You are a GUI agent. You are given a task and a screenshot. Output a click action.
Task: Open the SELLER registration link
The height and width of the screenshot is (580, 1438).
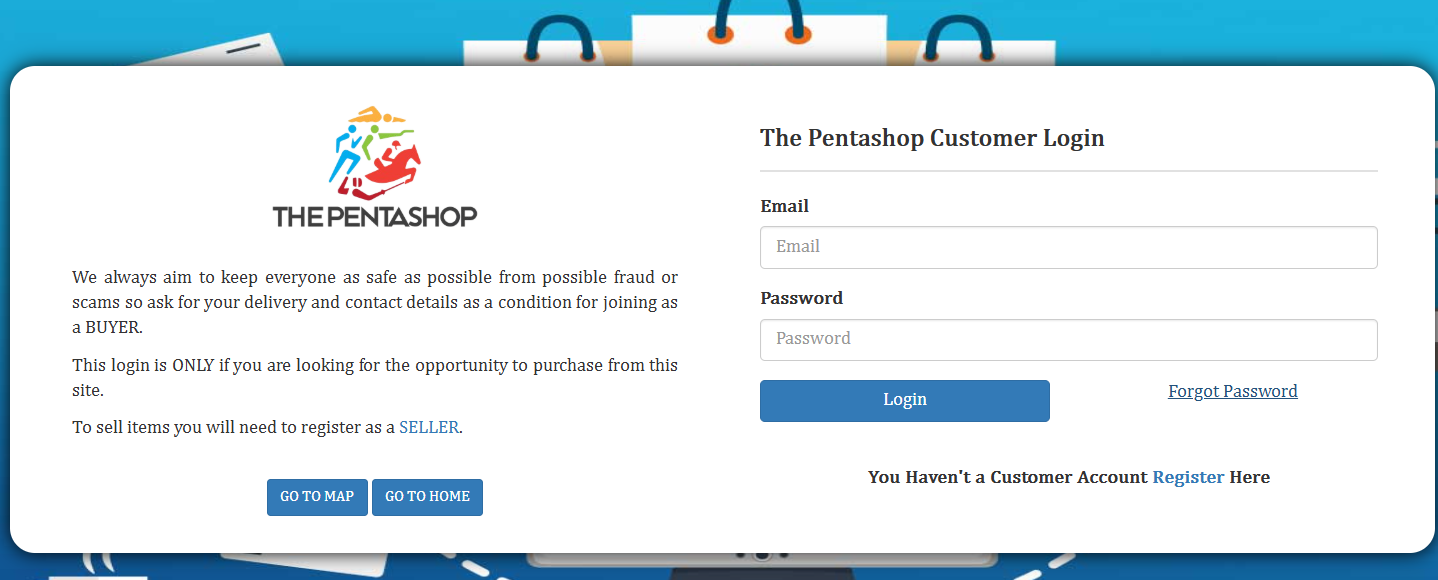pos(429,427)
